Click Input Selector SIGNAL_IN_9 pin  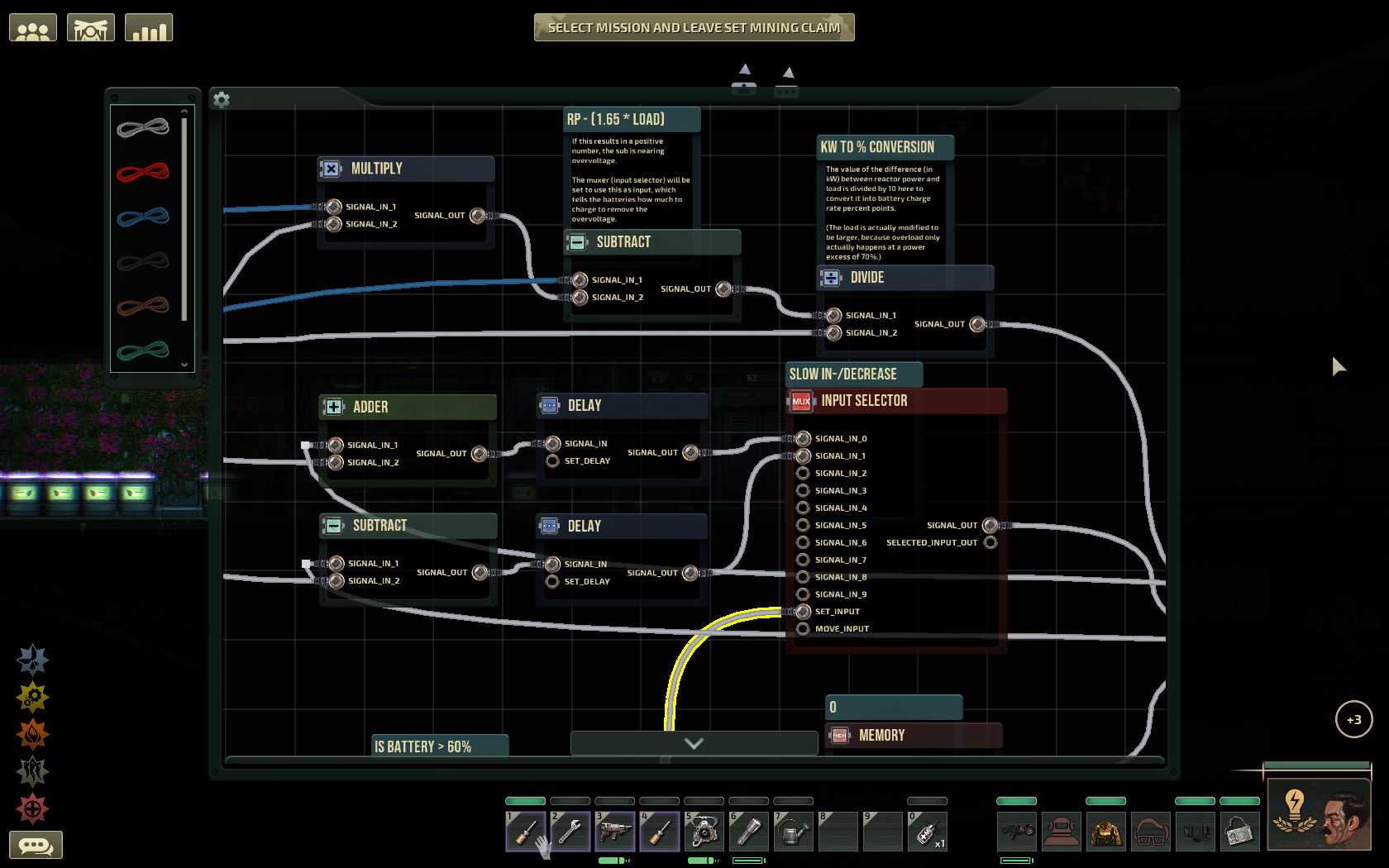coord(803,594)
